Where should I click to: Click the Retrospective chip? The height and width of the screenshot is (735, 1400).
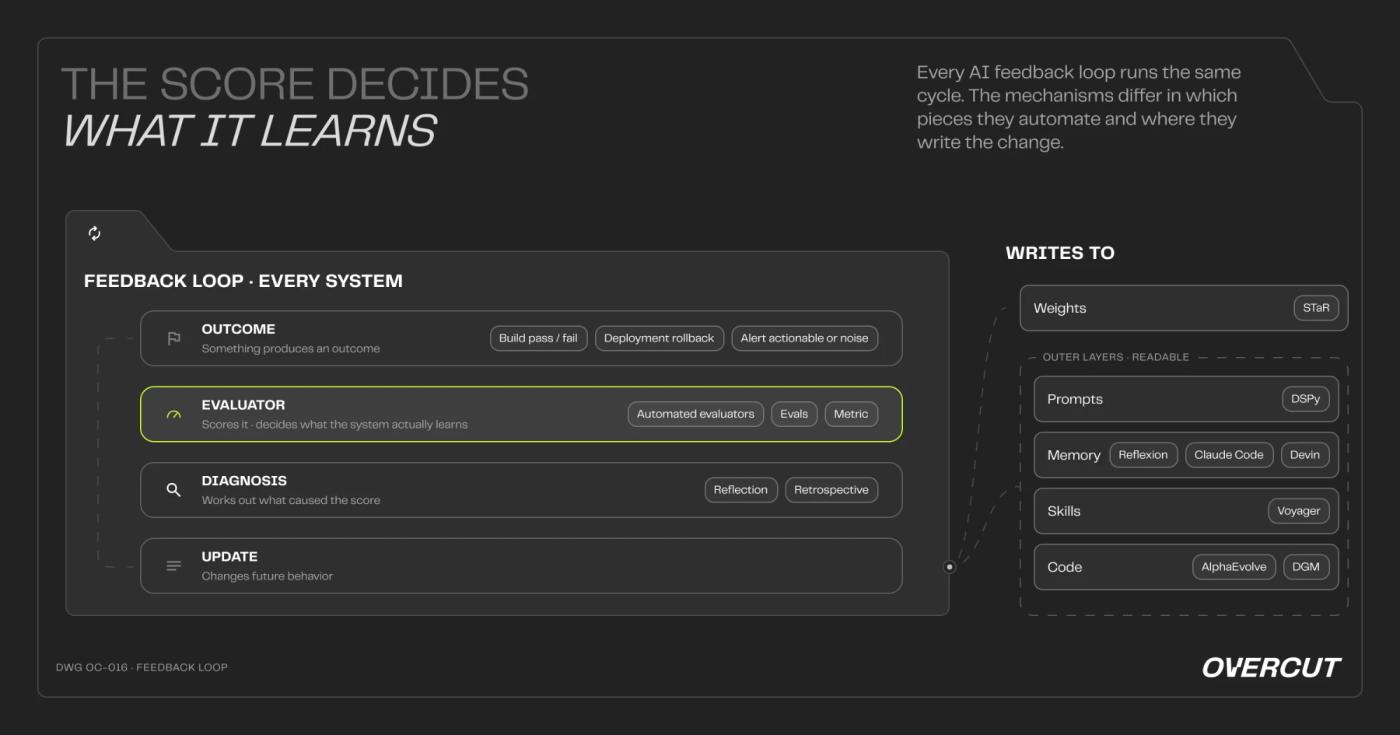[x=831, y=490]
